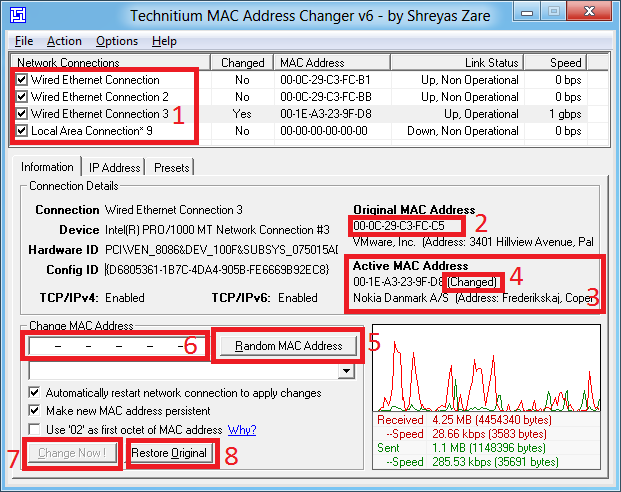Click the 'Yes' changed cell
The height and width of the screenshot is (492, 621).
click(242, 114)
